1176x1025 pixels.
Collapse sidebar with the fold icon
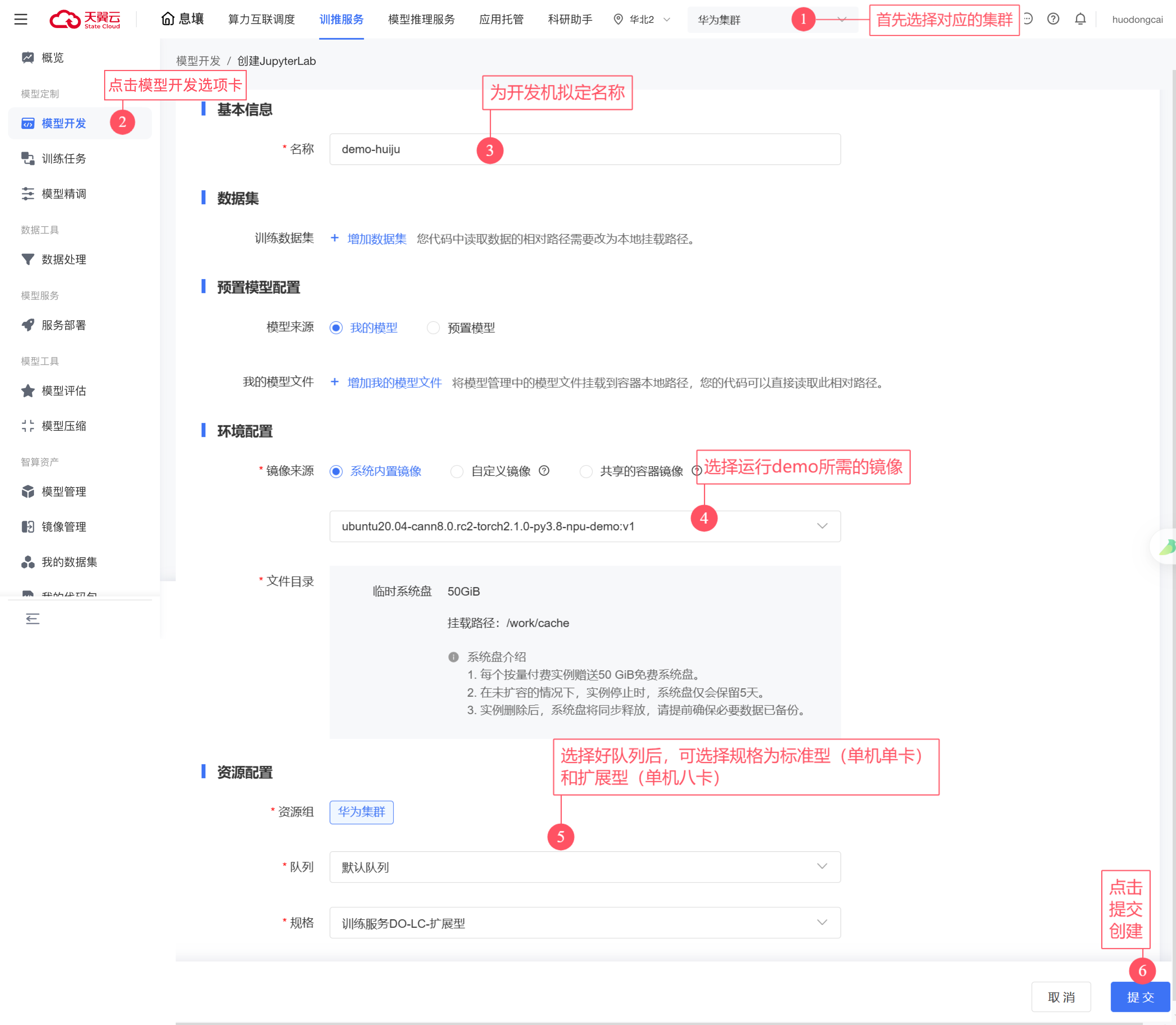[x=33, y=618]
